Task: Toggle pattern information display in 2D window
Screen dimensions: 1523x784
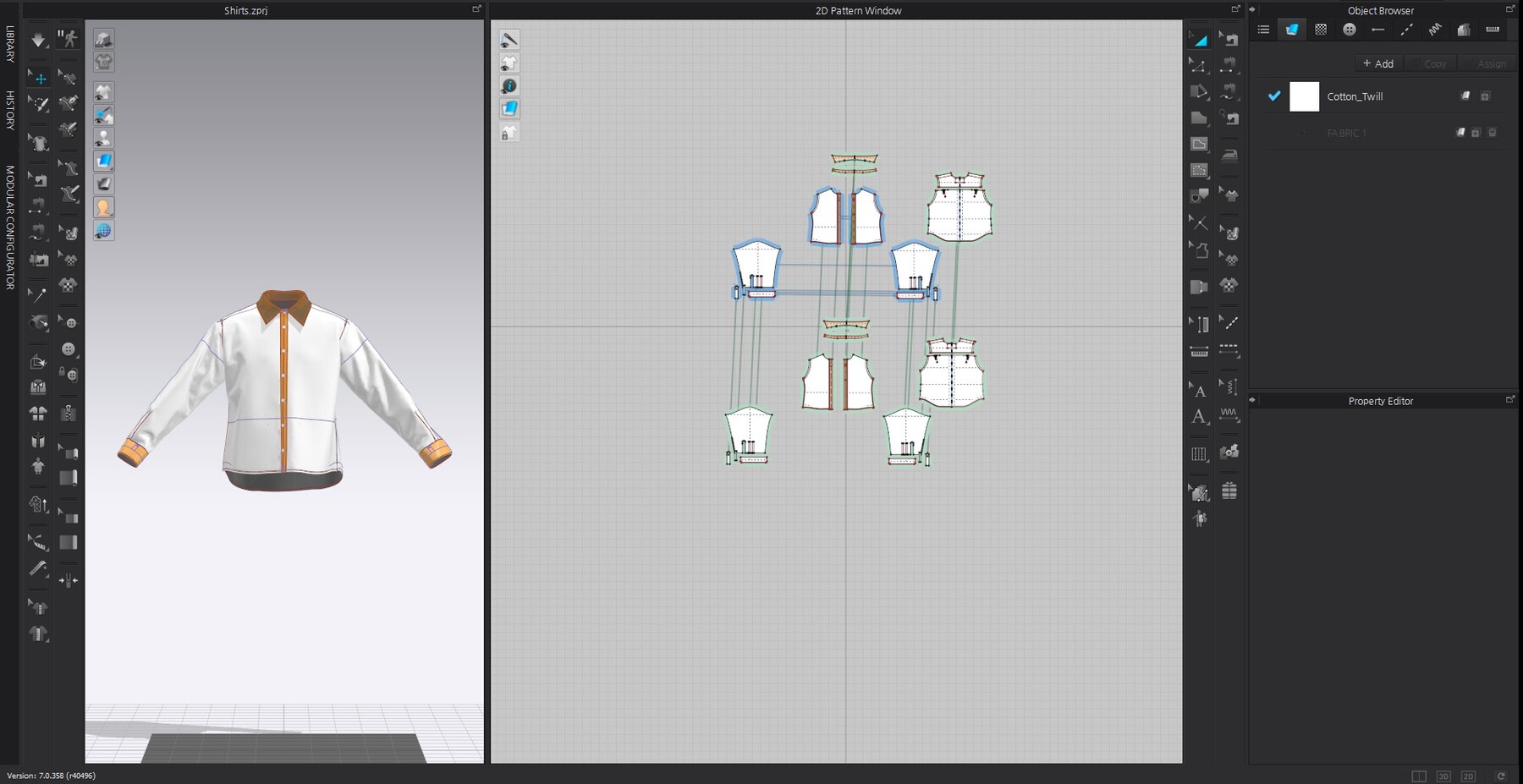Action: pyautogui.click(x=509, y=85)
